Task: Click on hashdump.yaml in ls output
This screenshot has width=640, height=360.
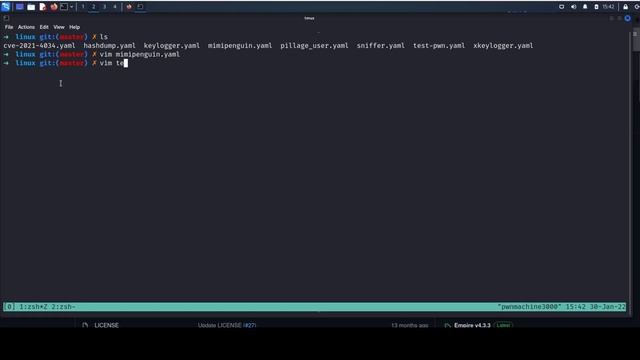Action: (109, 46)
